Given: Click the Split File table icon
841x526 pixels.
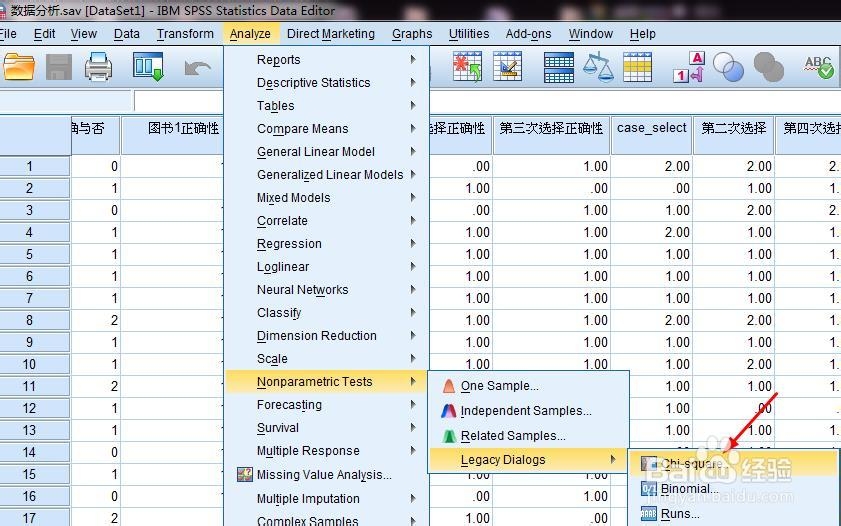Looking at the screenshot, I should [559, 67].
